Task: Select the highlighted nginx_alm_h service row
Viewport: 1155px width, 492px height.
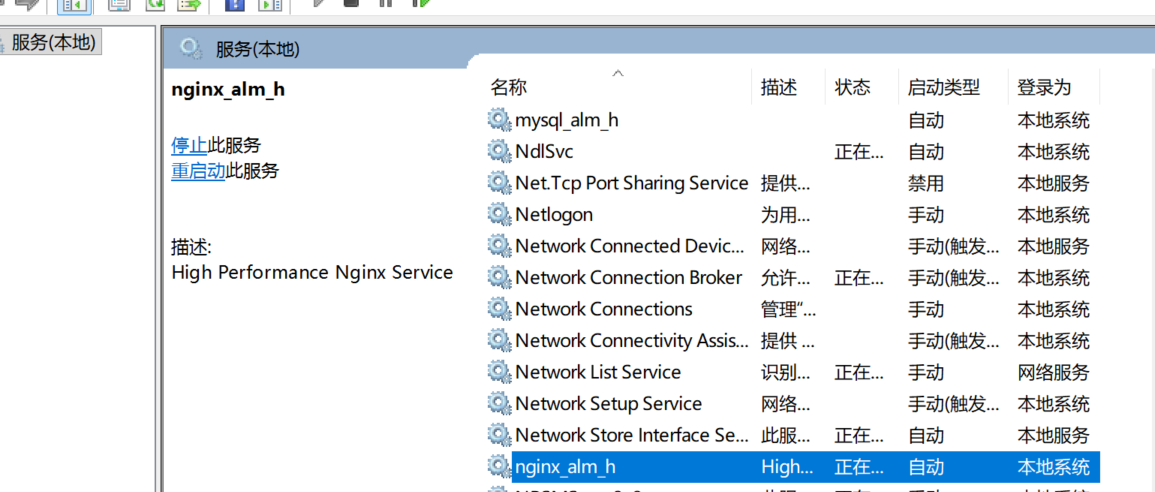Action: pyautogui.click(x=793, y=466)
